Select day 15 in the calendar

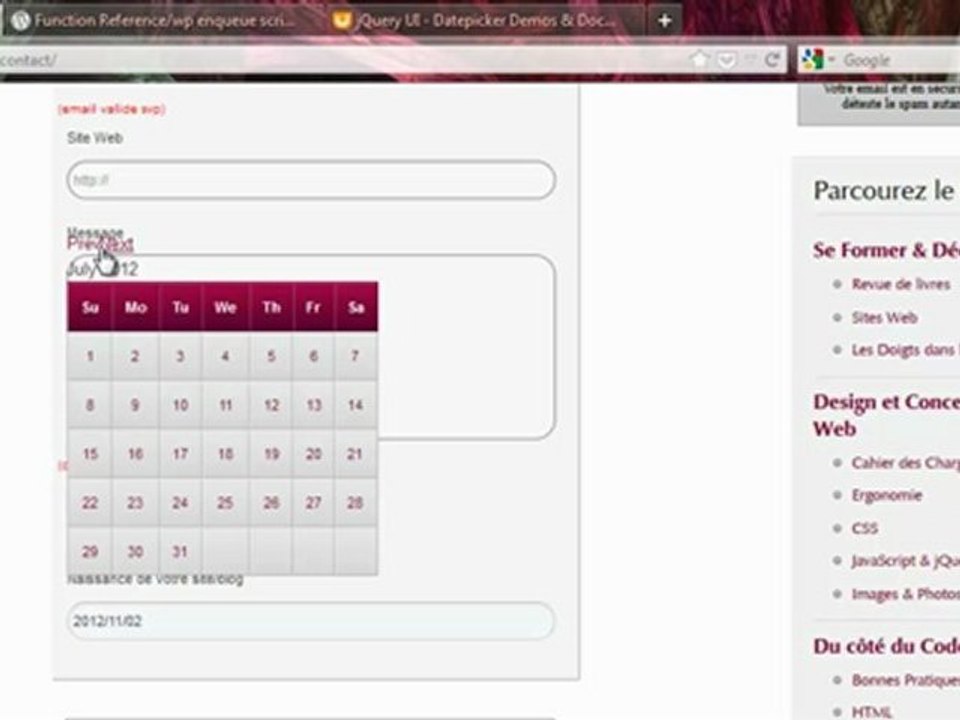(x=90, y=454)
